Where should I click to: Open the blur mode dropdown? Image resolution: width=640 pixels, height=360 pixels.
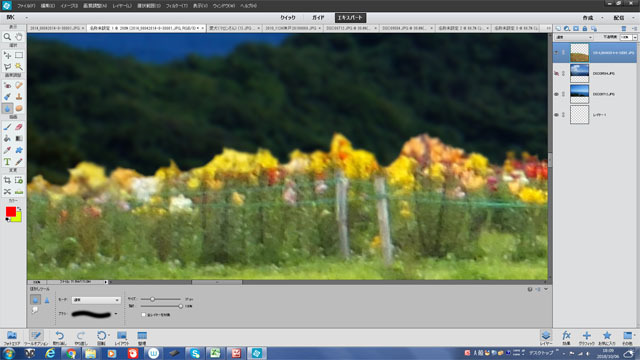[96, 300]
